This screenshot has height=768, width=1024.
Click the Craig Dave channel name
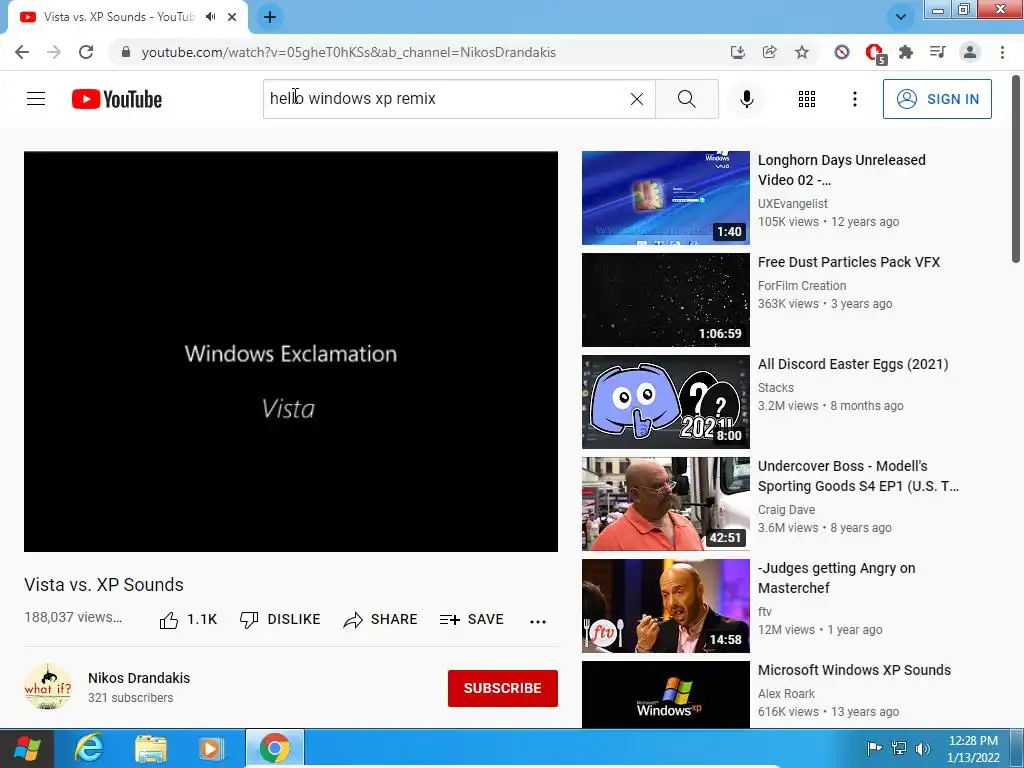pyautogui.click(x=786, y=509)
